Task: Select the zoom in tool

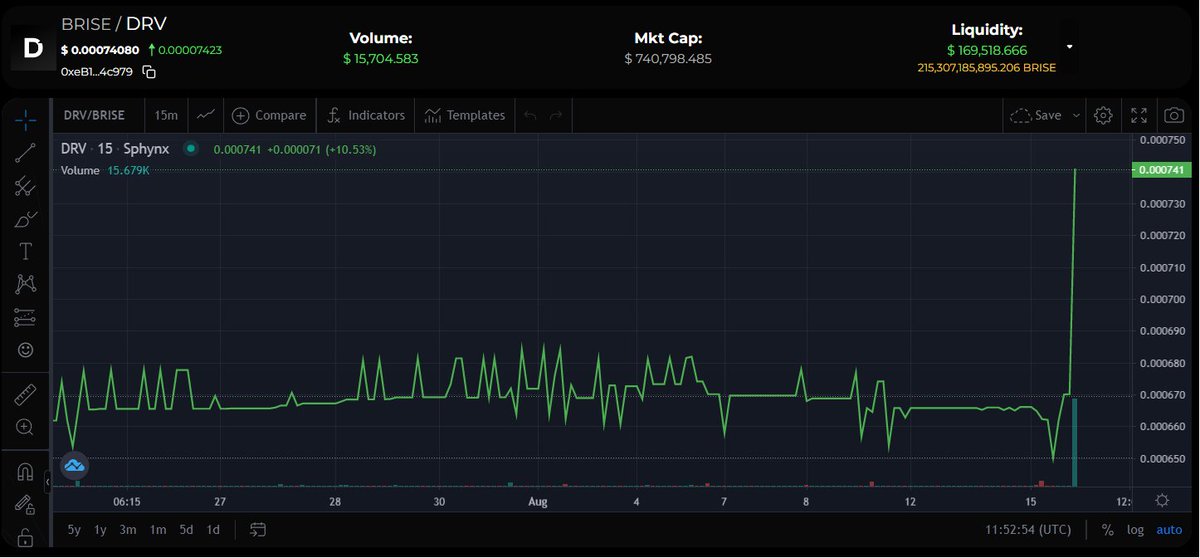Action: 26,427
